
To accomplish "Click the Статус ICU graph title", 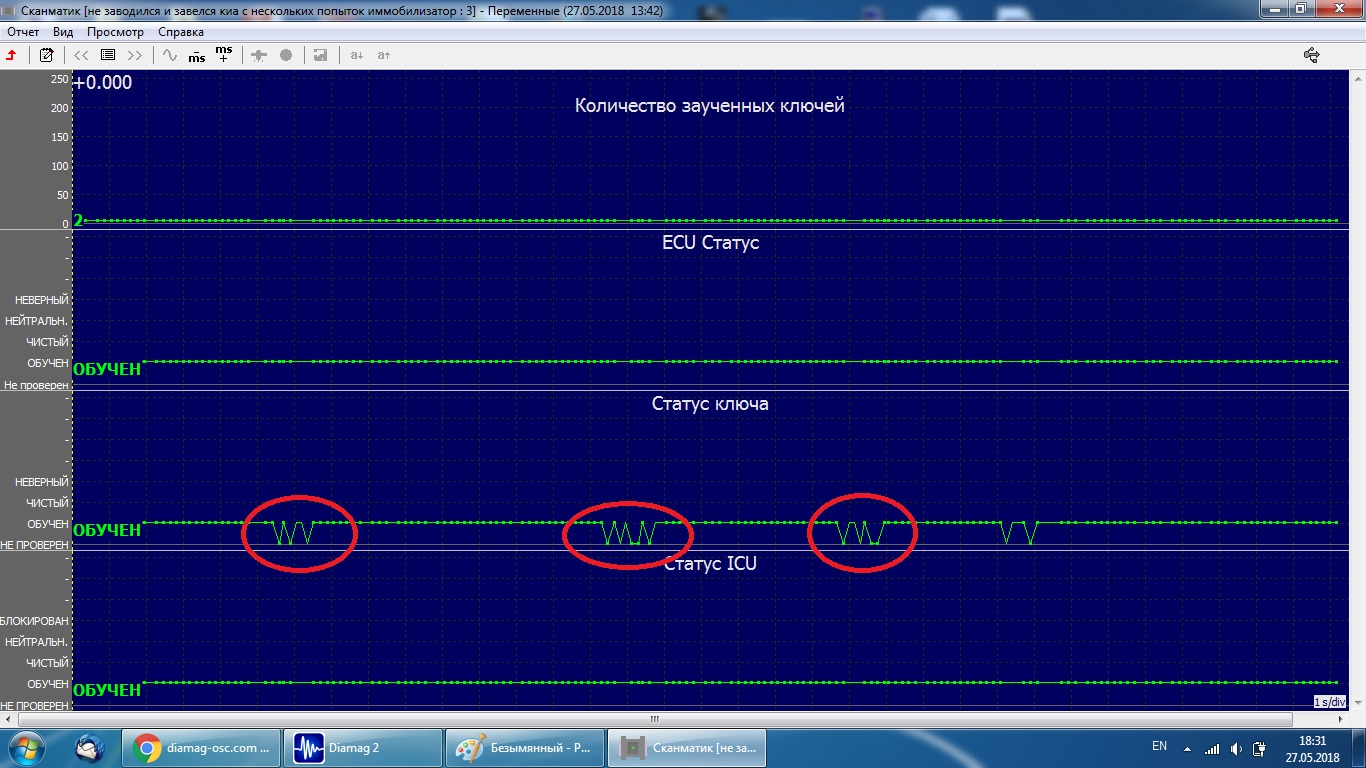I will click(710, 564).
